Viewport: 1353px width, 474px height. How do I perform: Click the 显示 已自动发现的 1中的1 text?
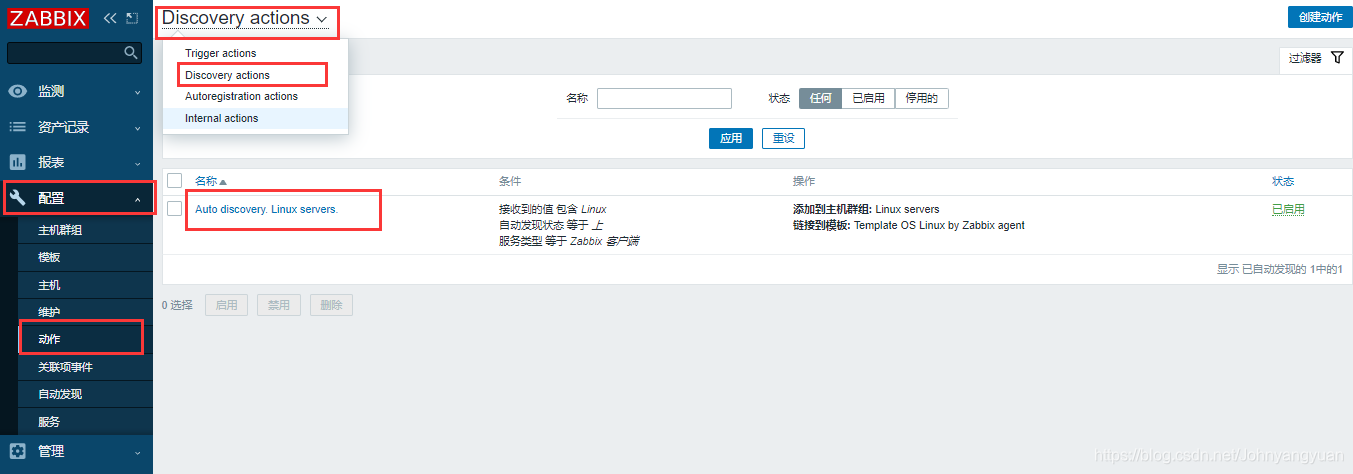(x=1279, y=269)
